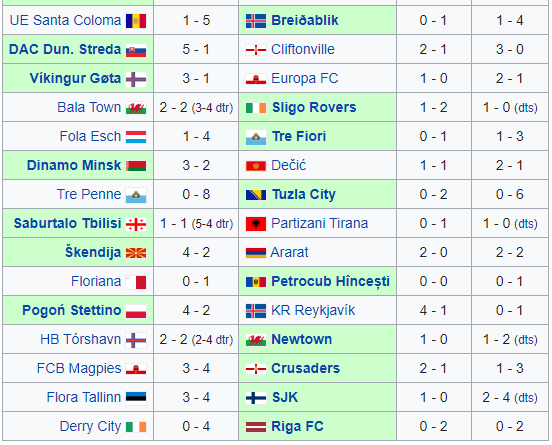Click the Albanian flag next to Partizani Tirana
The height and width of the screenshot is (445, 552).
pyautogui.click(x=256, y=224)
